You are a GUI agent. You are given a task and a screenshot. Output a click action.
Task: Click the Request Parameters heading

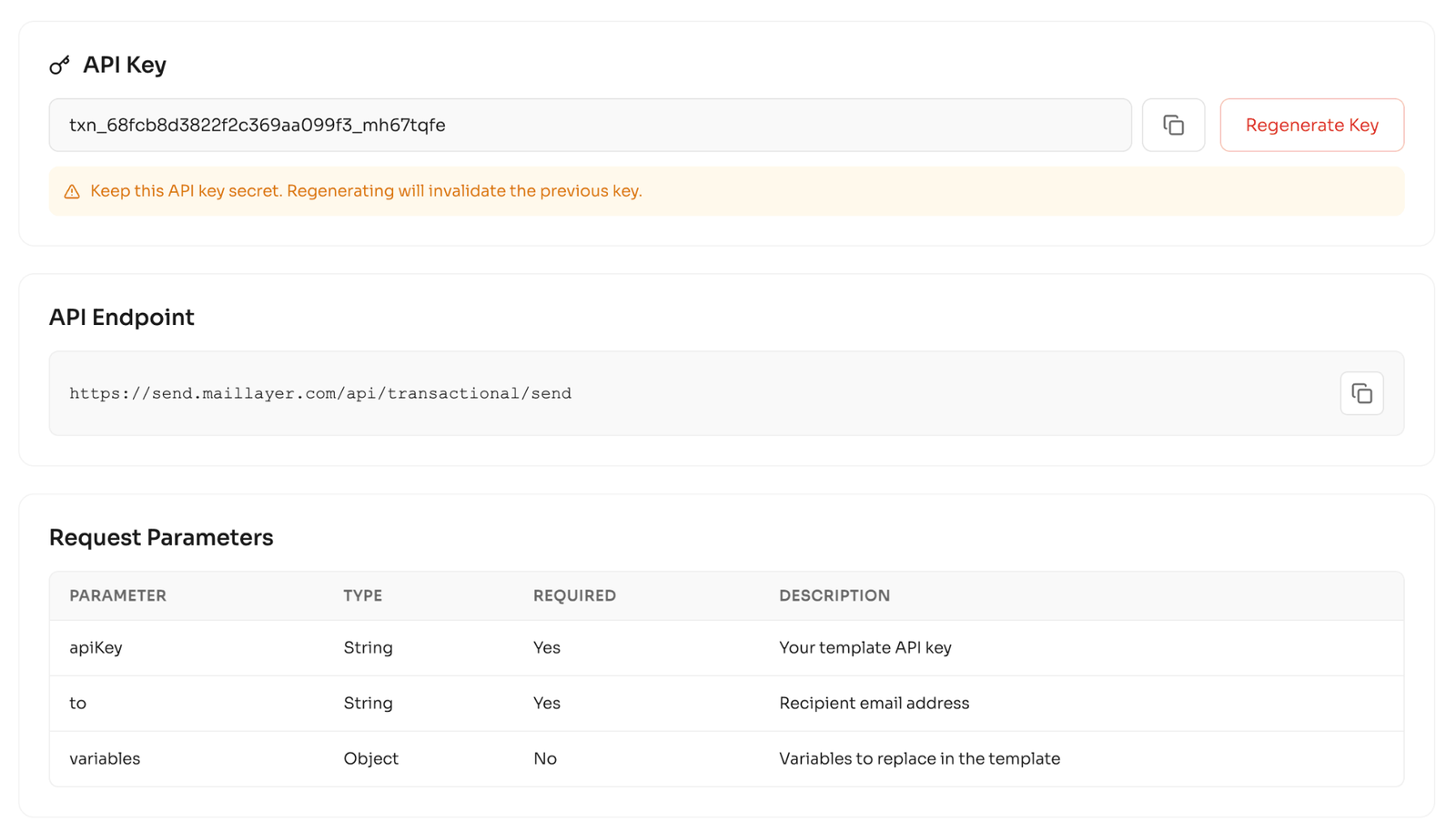coord(161,537)
